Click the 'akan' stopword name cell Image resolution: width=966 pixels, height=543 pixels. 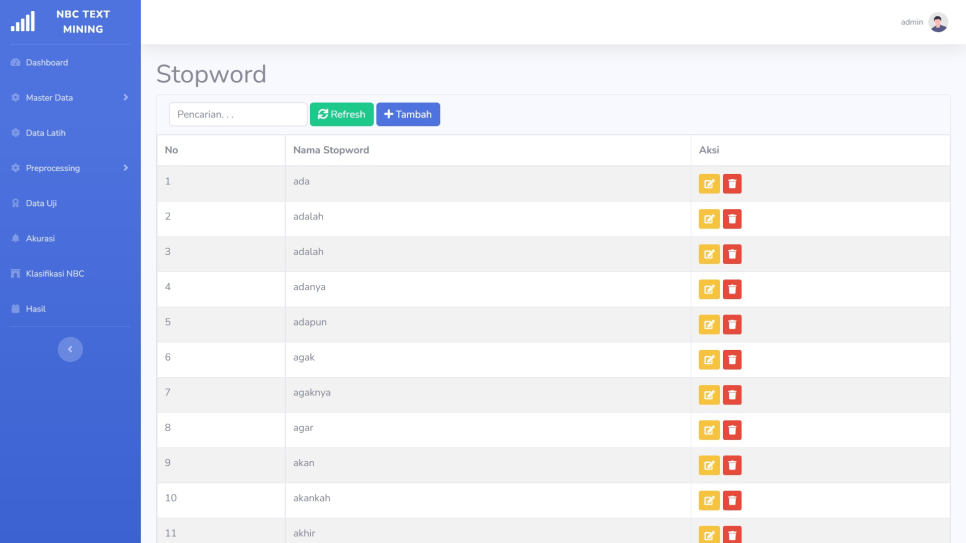pyautogui.click(x=488, y=465)
